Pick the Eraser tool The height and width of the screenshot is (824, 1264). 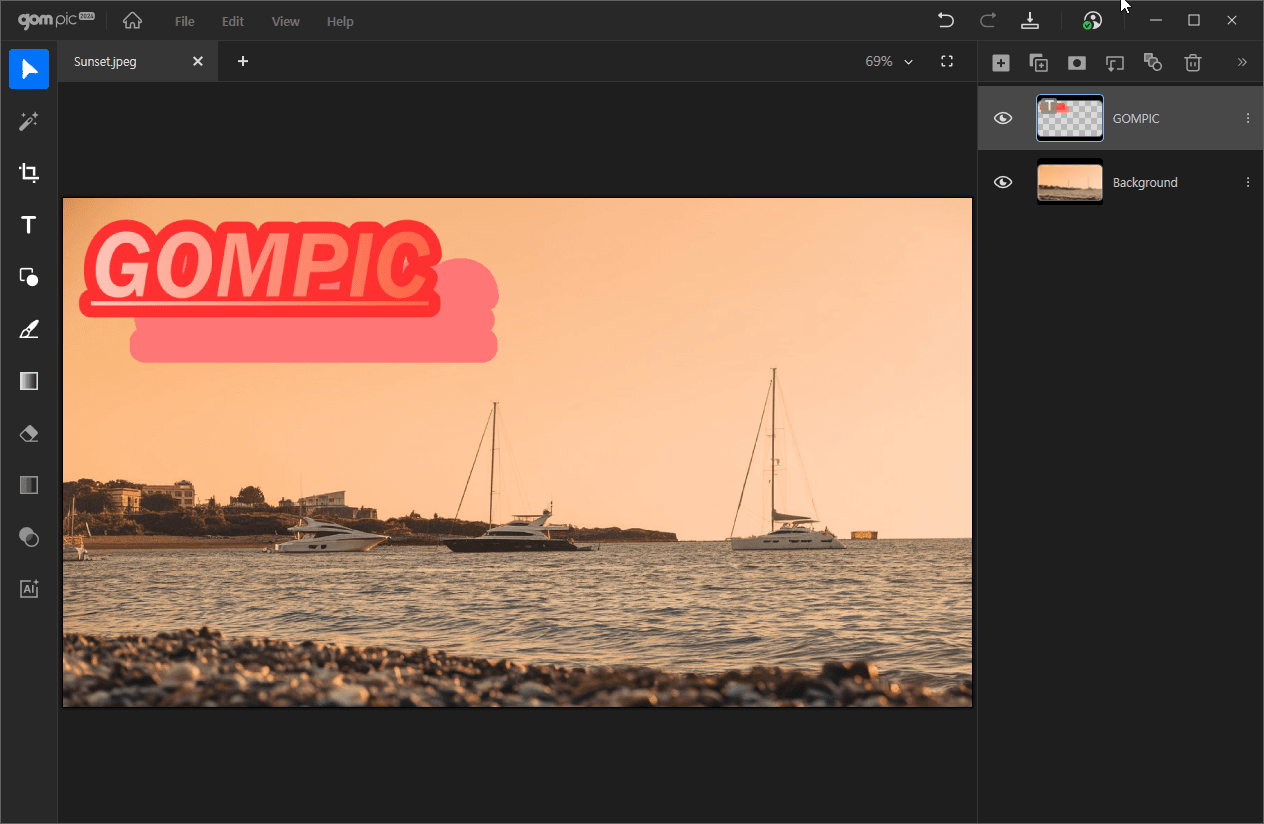(29, 433)
